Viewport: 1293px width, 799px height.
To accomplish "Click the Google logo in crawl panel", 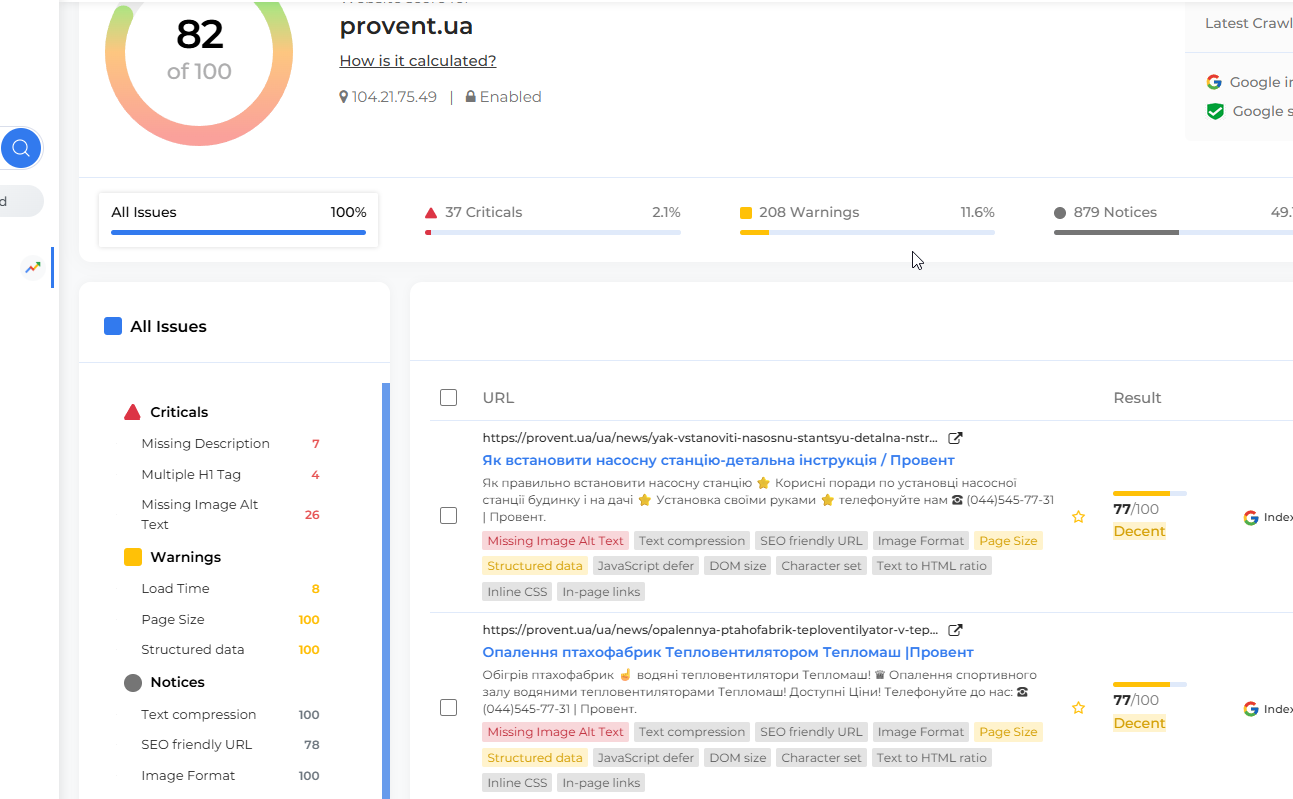I will 1214,82.
